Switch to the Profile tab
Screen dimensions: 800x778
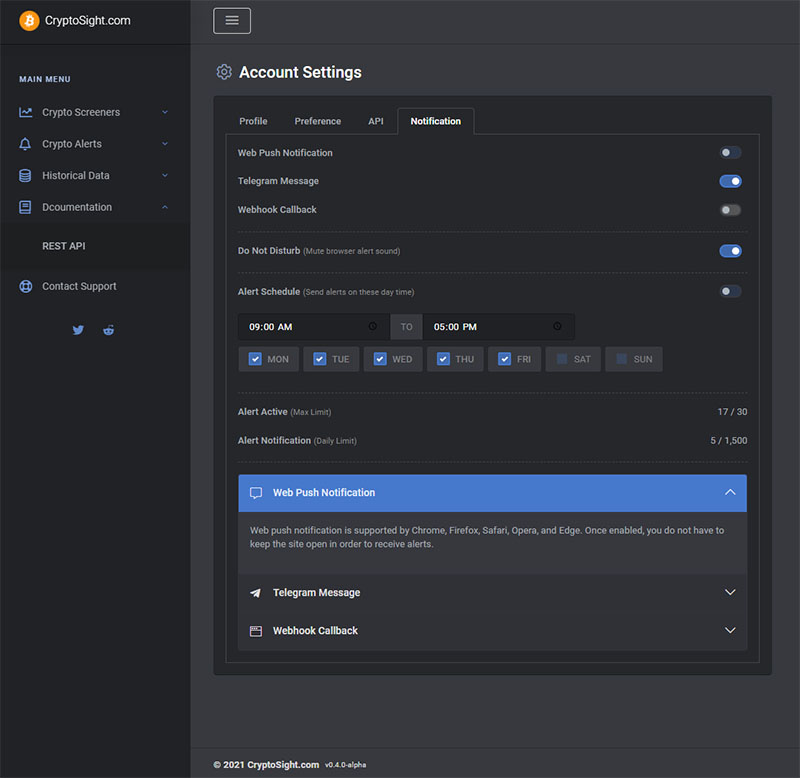coord(253,121)
